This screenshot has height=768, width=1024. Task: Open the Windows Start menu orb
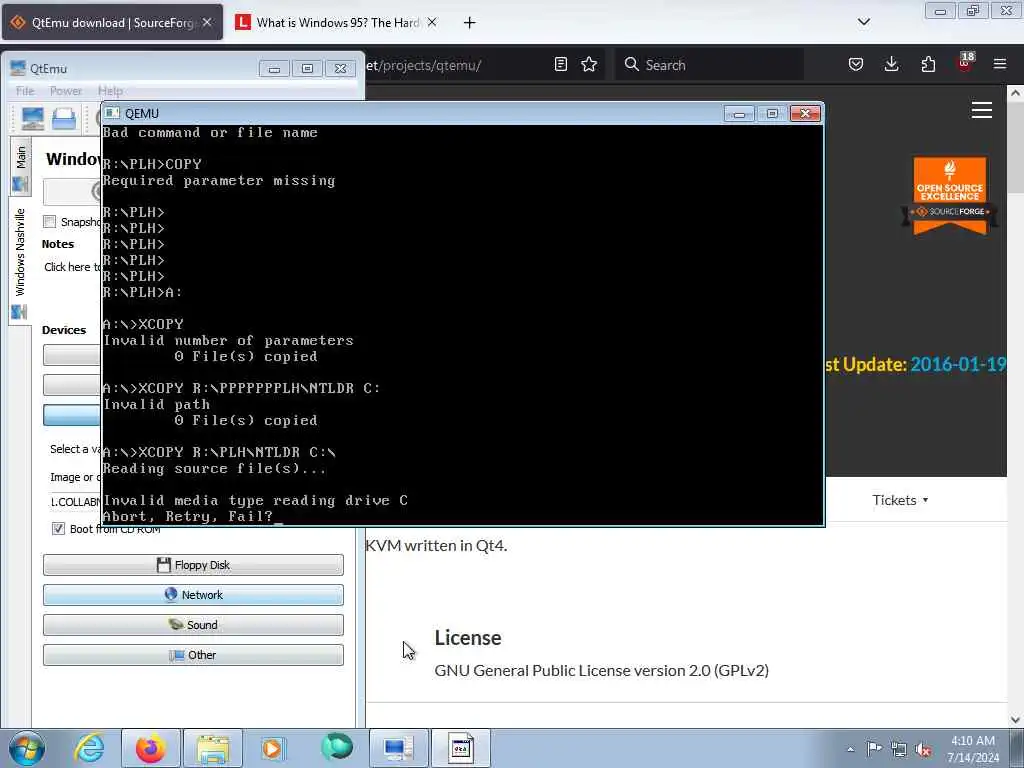26,748
